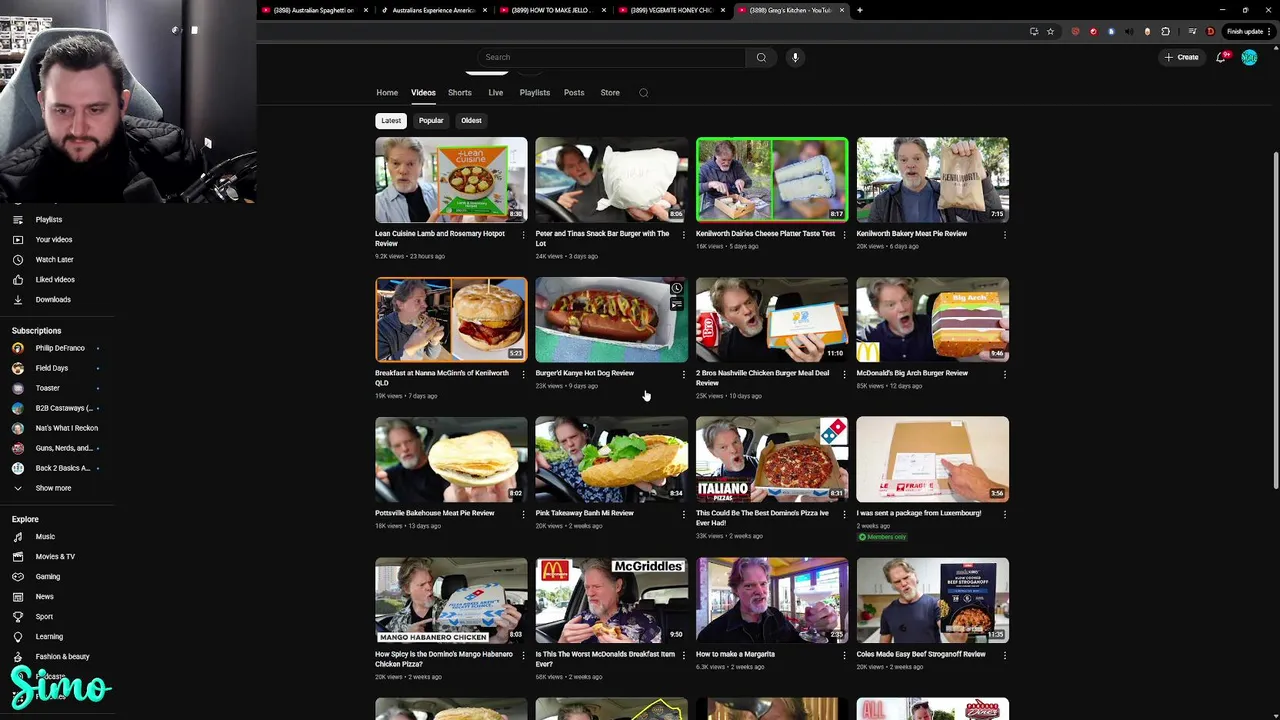Add Kanye Hot Dog video to Watch Later
This screenshot has height=720, width=1280.
pyautogui.click(x=677, y=288)
